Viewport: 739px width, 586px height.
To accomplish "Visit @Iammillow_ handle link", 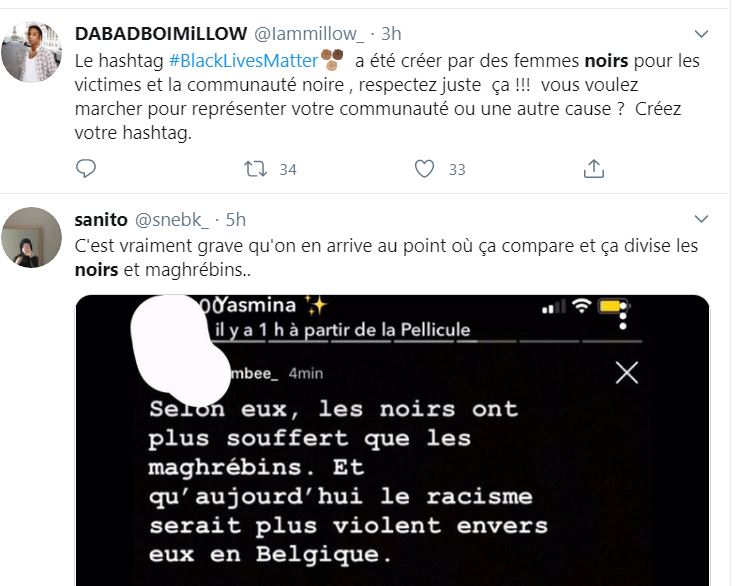I will 309,34.
